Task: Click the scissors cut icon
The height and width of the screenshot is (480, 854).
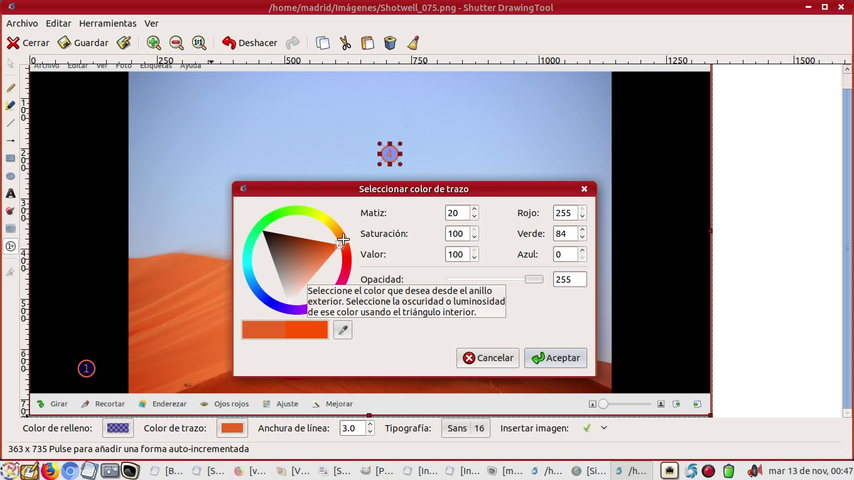Action: tap(345, 43)
